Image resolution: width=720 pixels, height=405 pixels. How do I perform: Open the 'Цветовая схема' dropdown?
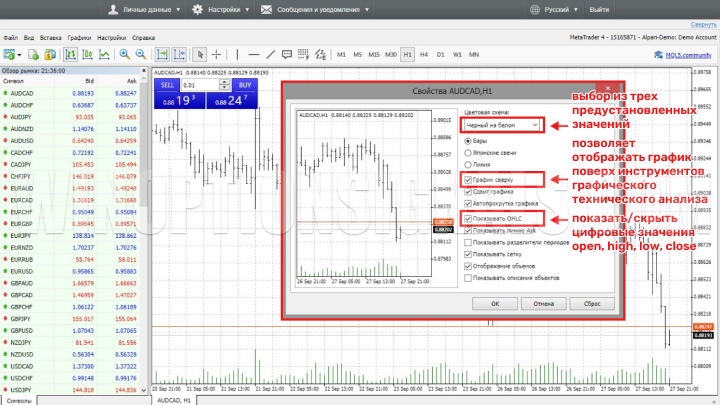tap(505, 125)
